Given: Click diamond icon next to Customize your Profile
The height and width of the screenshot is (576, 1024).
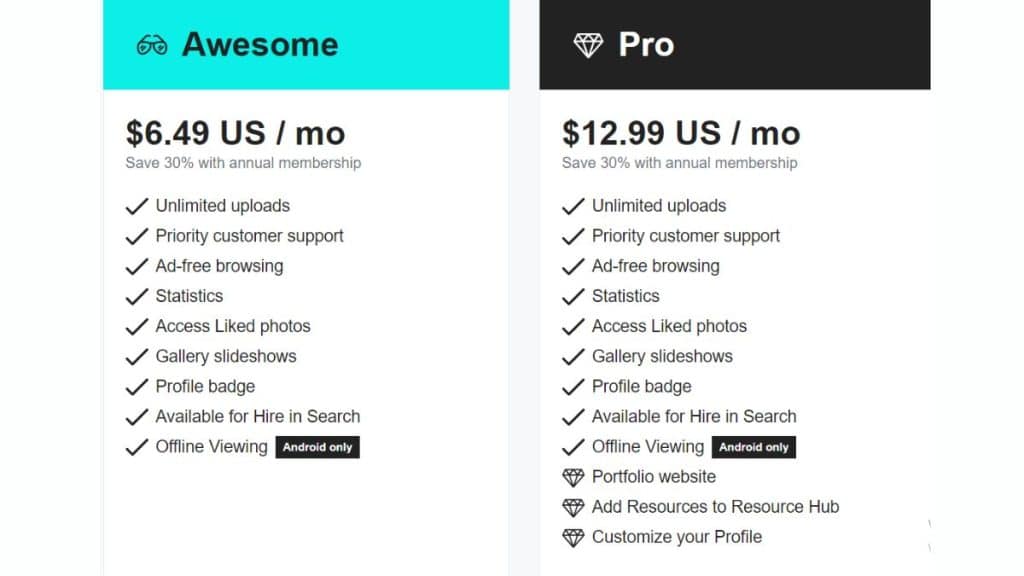Looking at the screenshot, I should pyautogui.click(x=573, y=537).
